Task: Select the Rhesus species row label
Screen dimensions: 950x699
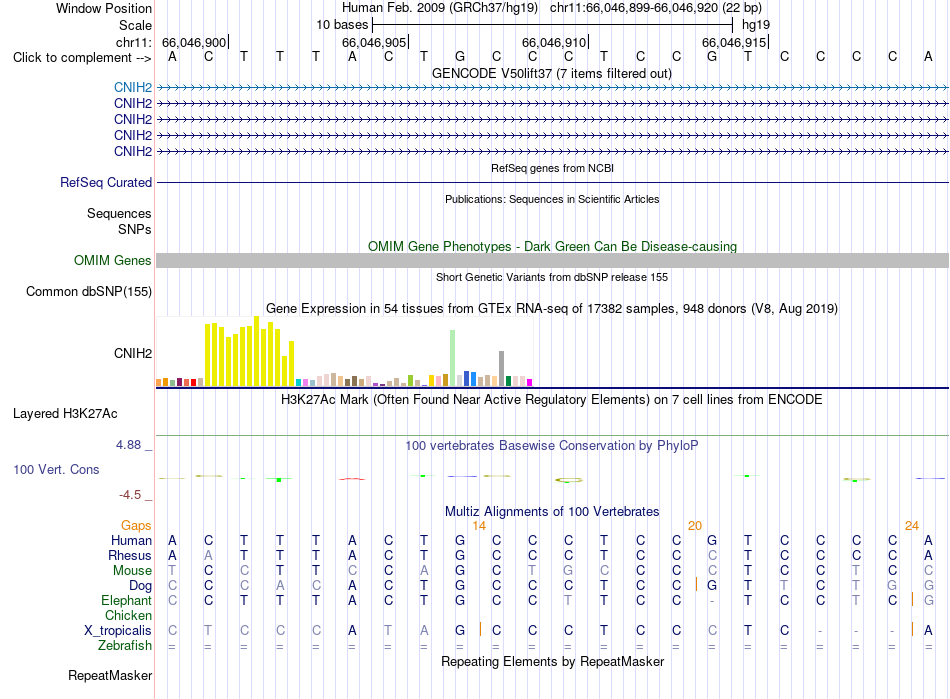Action: click(130, 555)
